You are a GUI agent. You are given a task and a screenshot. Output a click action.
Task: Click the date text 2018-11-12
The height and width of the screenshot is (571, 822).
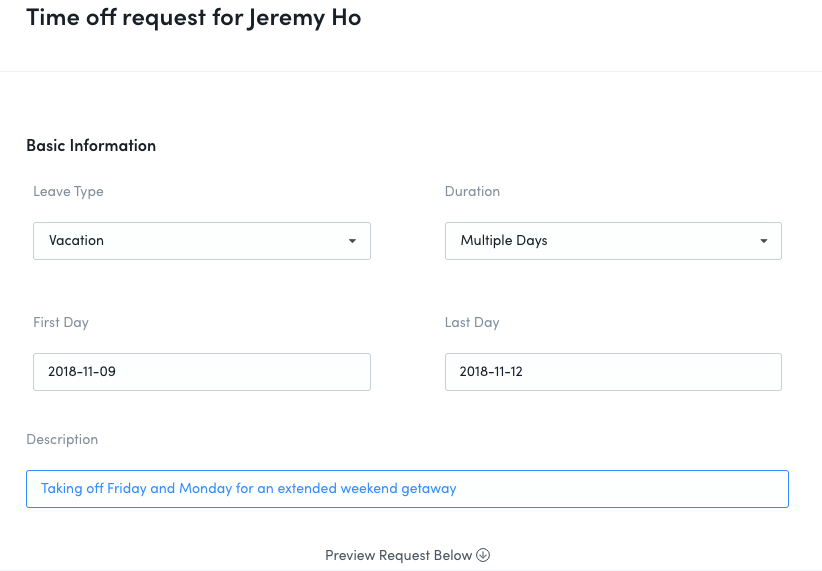click(491, 371)
